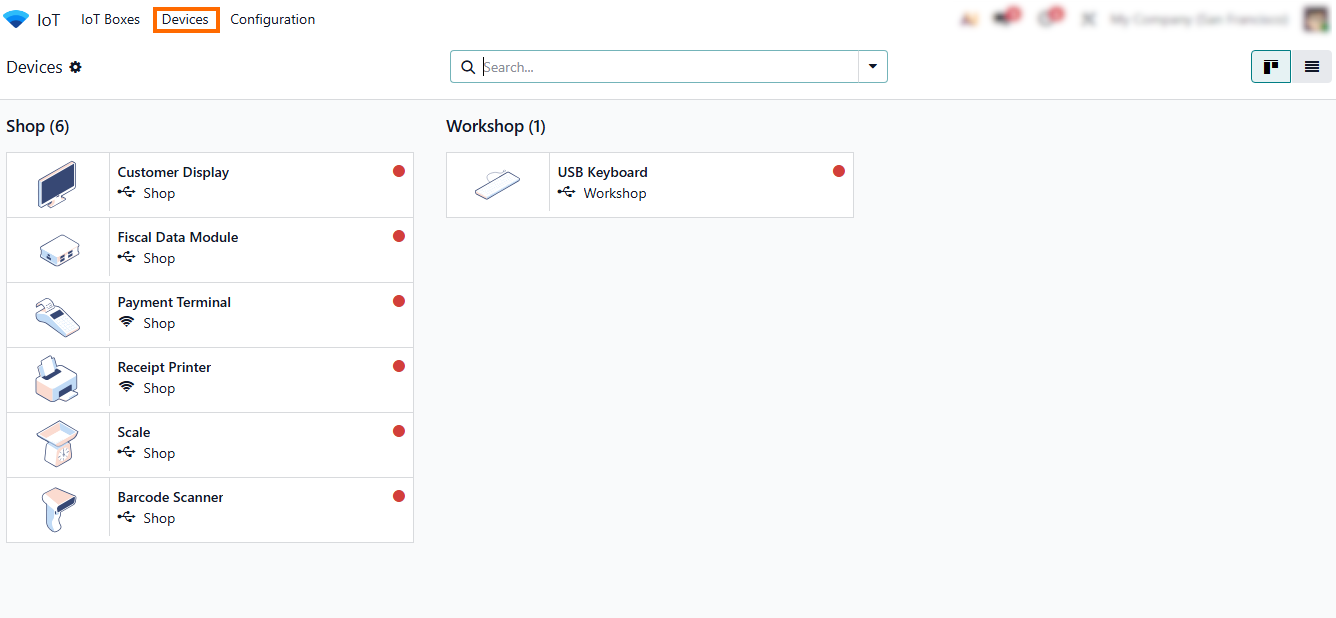
Task: Switch to the List view
Action: pyautogui.click(x=1312, y=67)
